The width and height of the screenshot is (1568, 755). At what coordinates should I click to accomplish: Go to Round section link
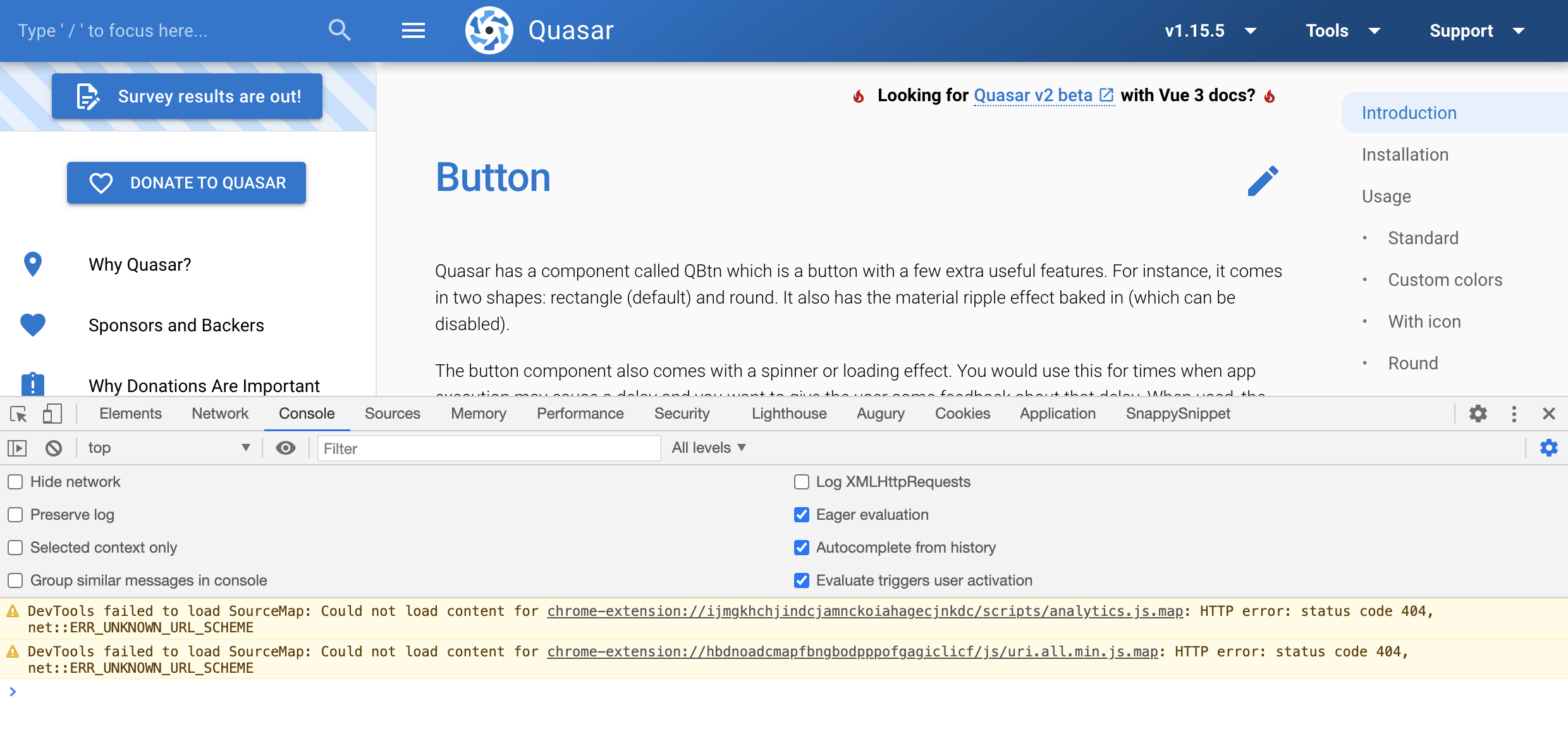coord(1412,363)
